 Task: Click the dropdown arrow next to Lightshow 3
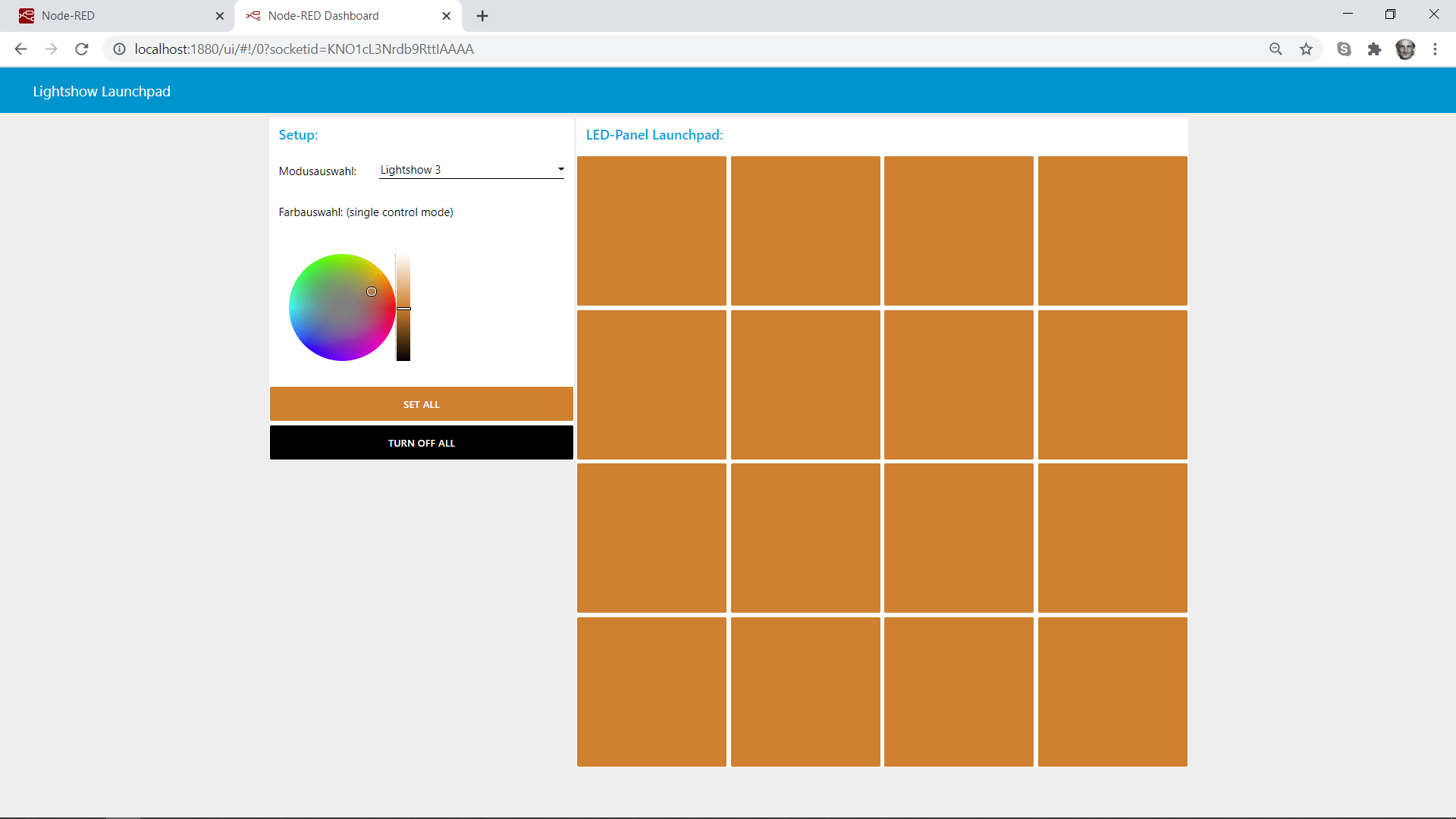[560, 169]
